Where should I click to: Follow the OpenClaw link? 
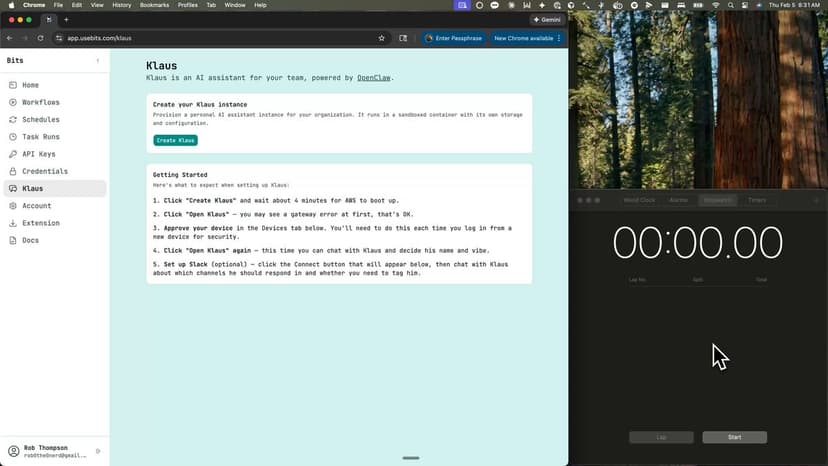click(x=374, y=78)
